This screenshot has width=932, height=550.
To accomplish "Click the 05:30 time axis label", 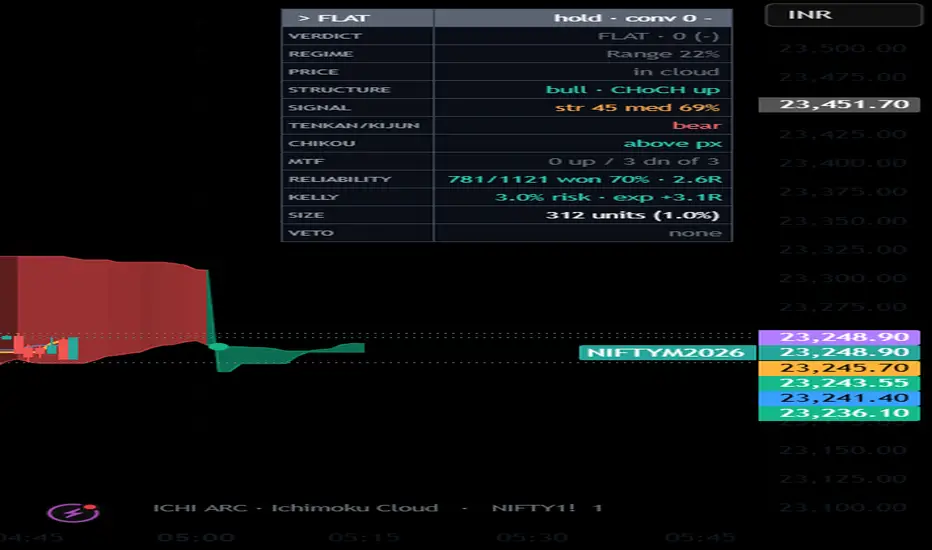I will pyautogui.click(x=532, y=538).
